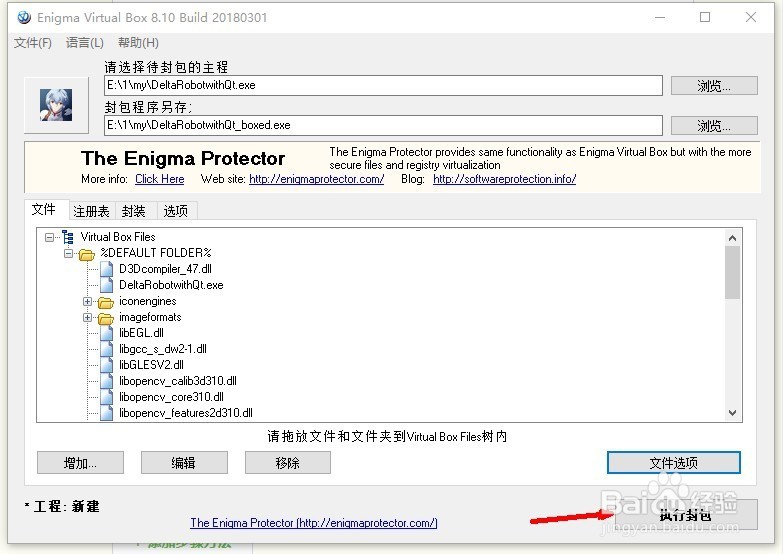Click the file tree scrollbar down arrow
Image resolution: width=783 pixels, height=554 pixels.
(x=733, y=413)
